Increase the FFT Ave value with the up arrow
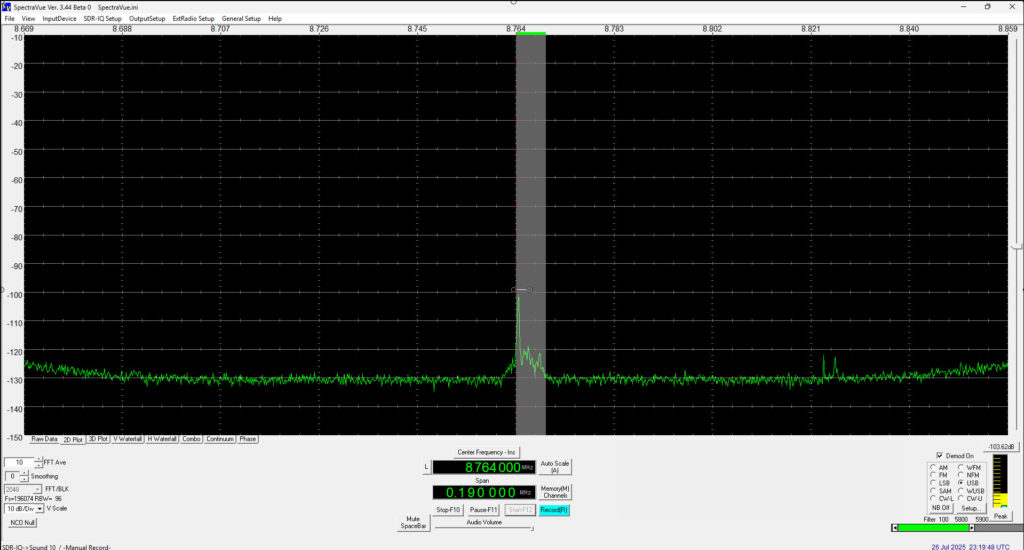 coord(39,459)
